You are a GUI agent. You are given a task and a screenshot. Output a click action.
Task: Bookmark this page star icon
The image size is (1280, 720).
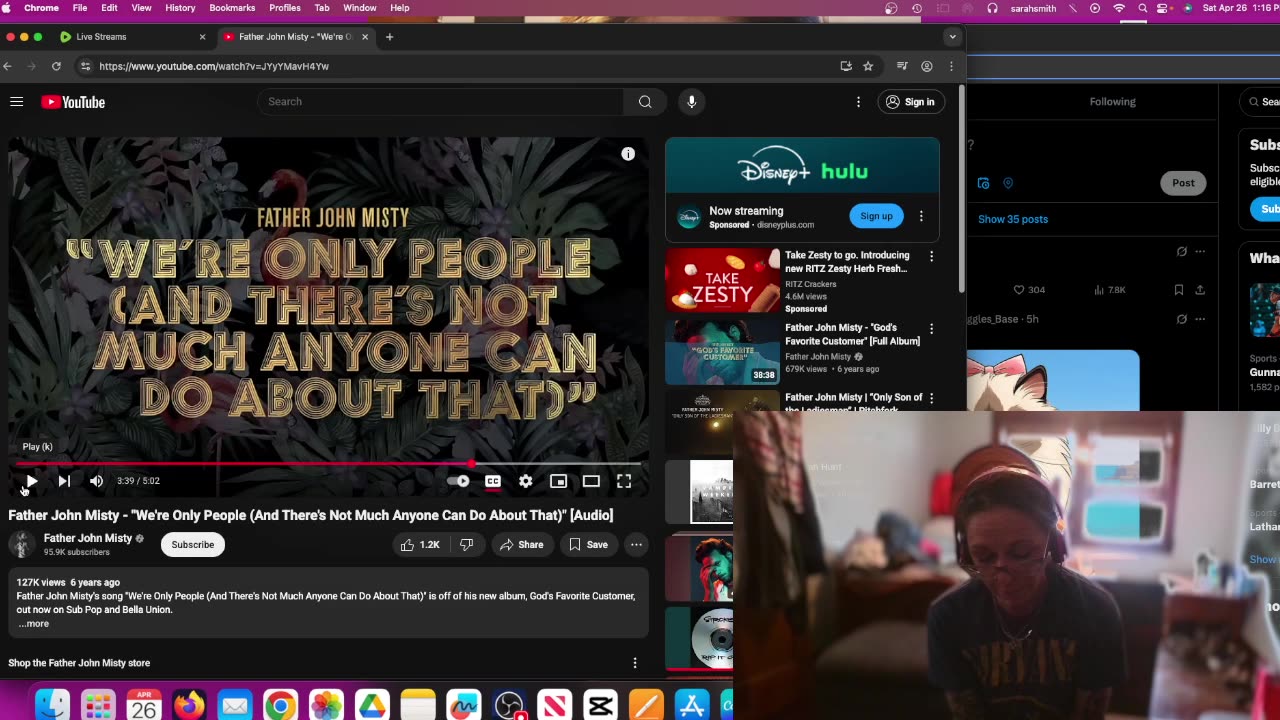pos(868,66)
